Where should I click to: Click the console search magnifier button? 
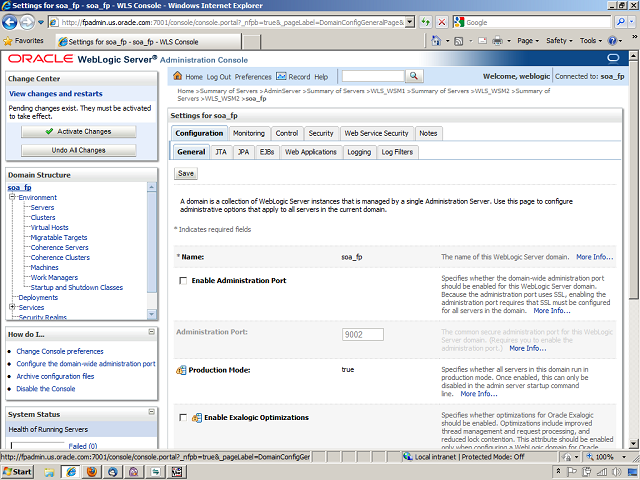[x=412, y=76]
